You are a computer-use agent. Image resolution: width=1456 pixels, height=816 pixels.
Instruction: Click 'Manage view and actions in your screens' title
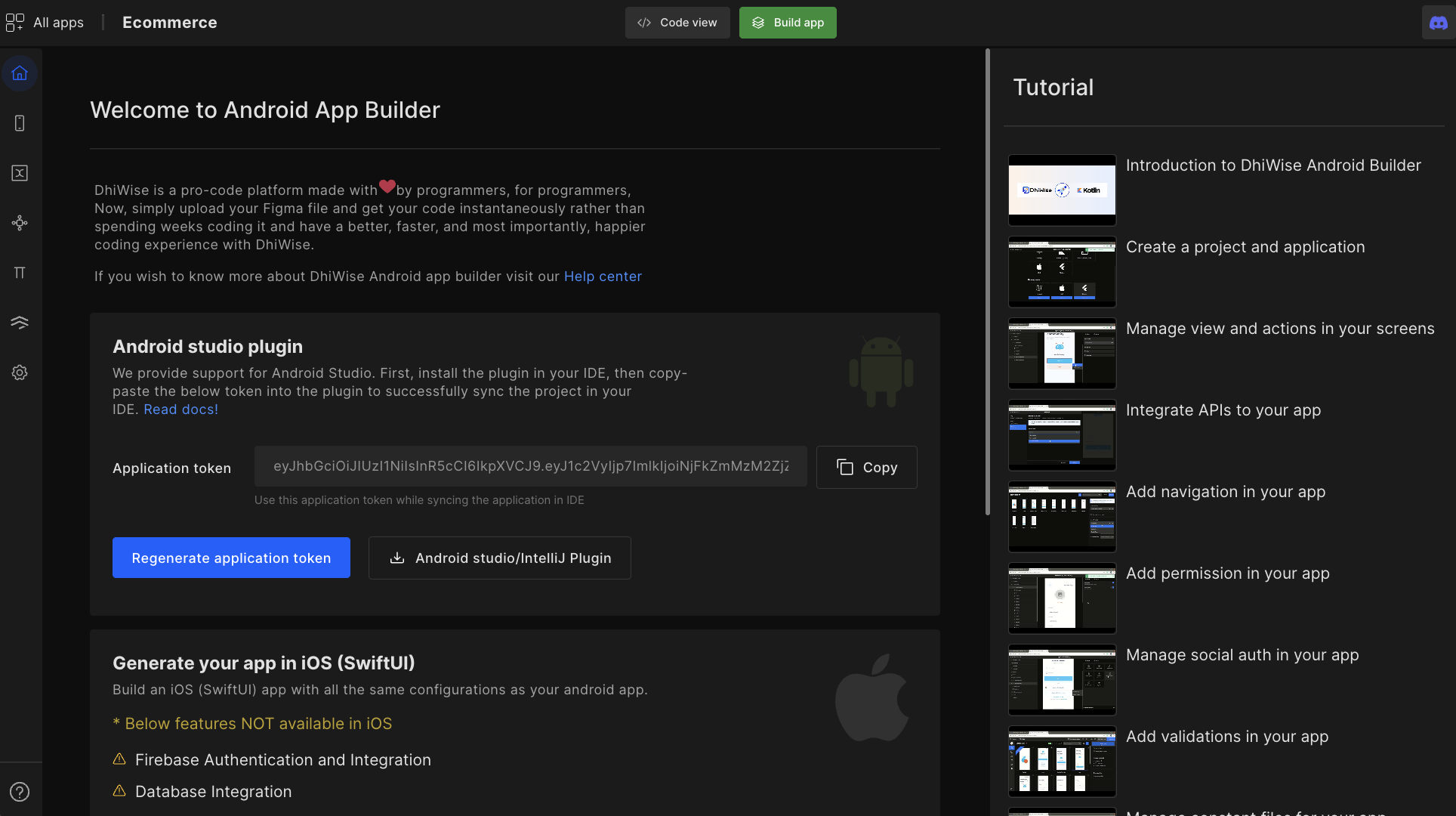[x=1280, y=329]
